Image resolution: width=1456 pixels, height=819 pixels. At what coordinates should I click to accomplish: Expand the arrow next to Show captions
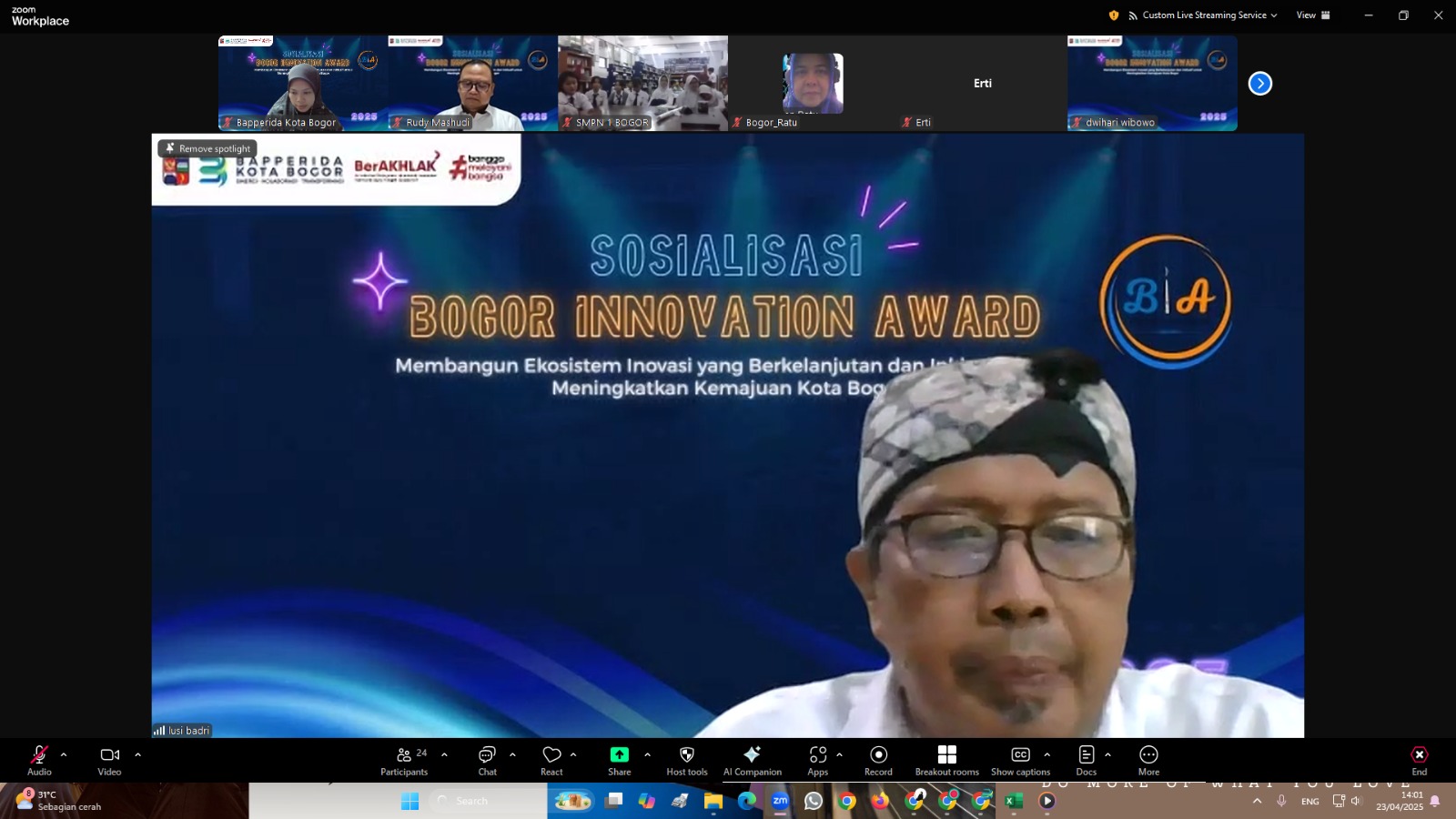pyautogui.click(x=1047, y=754)
